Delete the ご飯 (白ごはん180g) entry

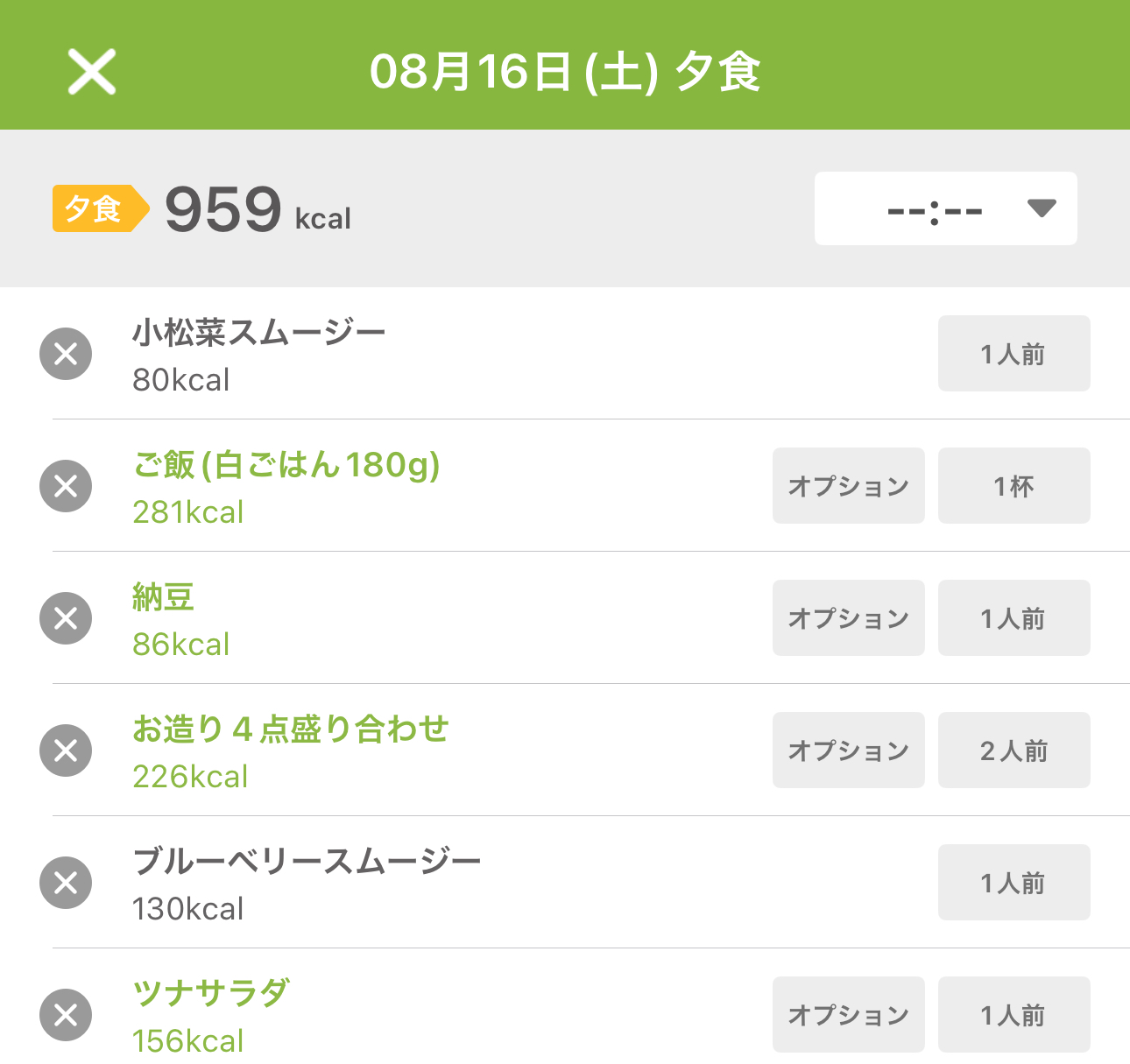(x=66, y=486)
